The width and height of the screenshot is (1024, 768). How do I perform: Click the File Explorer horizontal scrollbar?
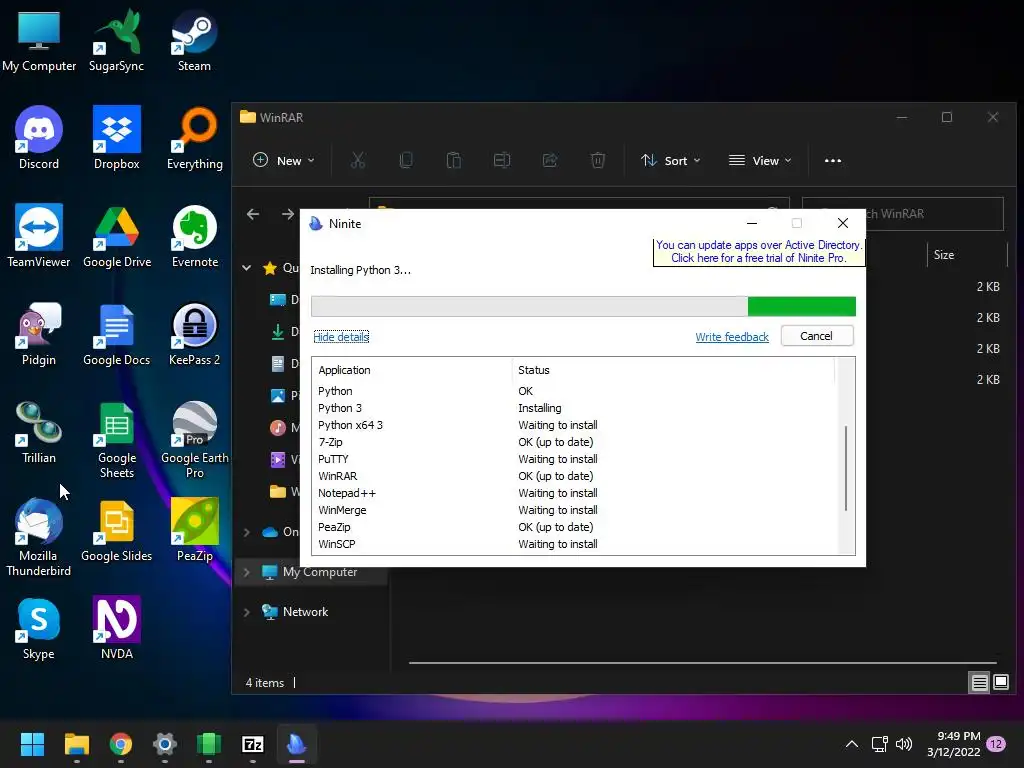pos(702,662)
